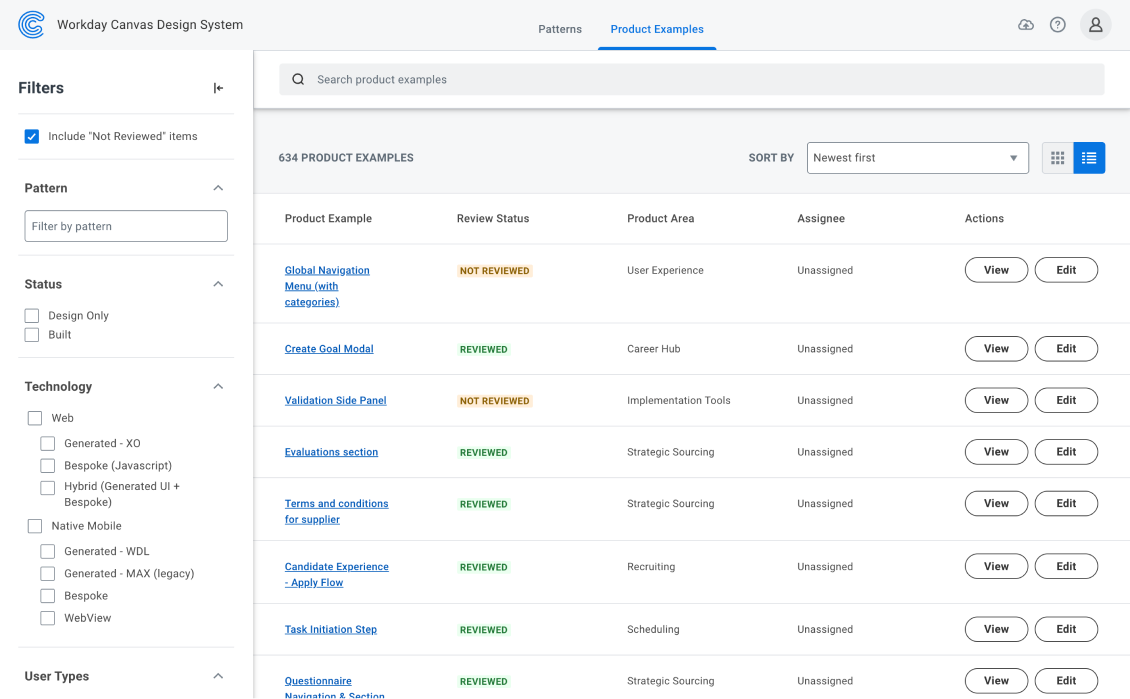This screenshot has width=1130, height=699.
Task: Collapse the Filters sidebar panel
Action: tap(218, 88)
